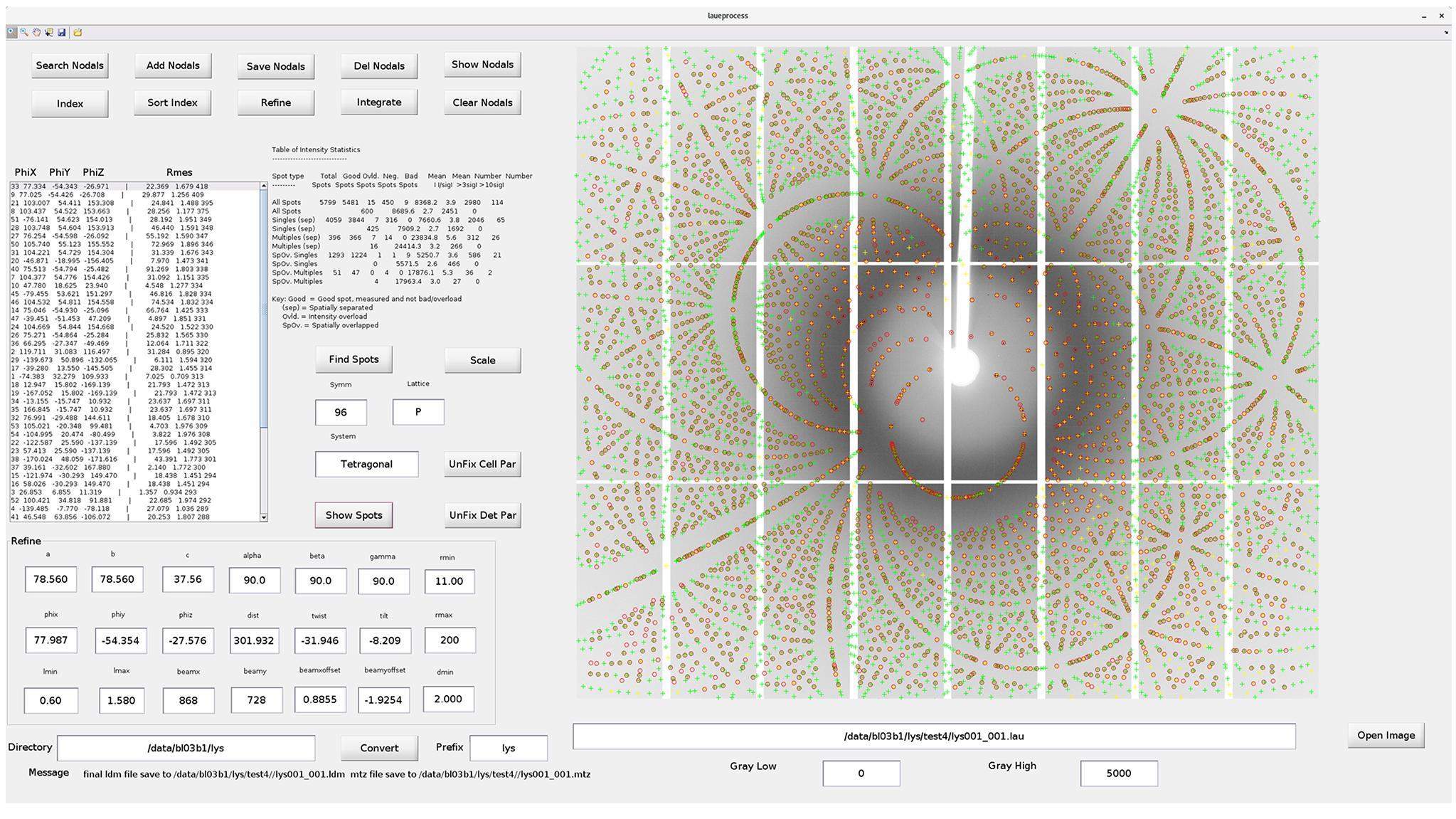
Task: Click the alpha angle field
Action: click(x=254, y=581)
